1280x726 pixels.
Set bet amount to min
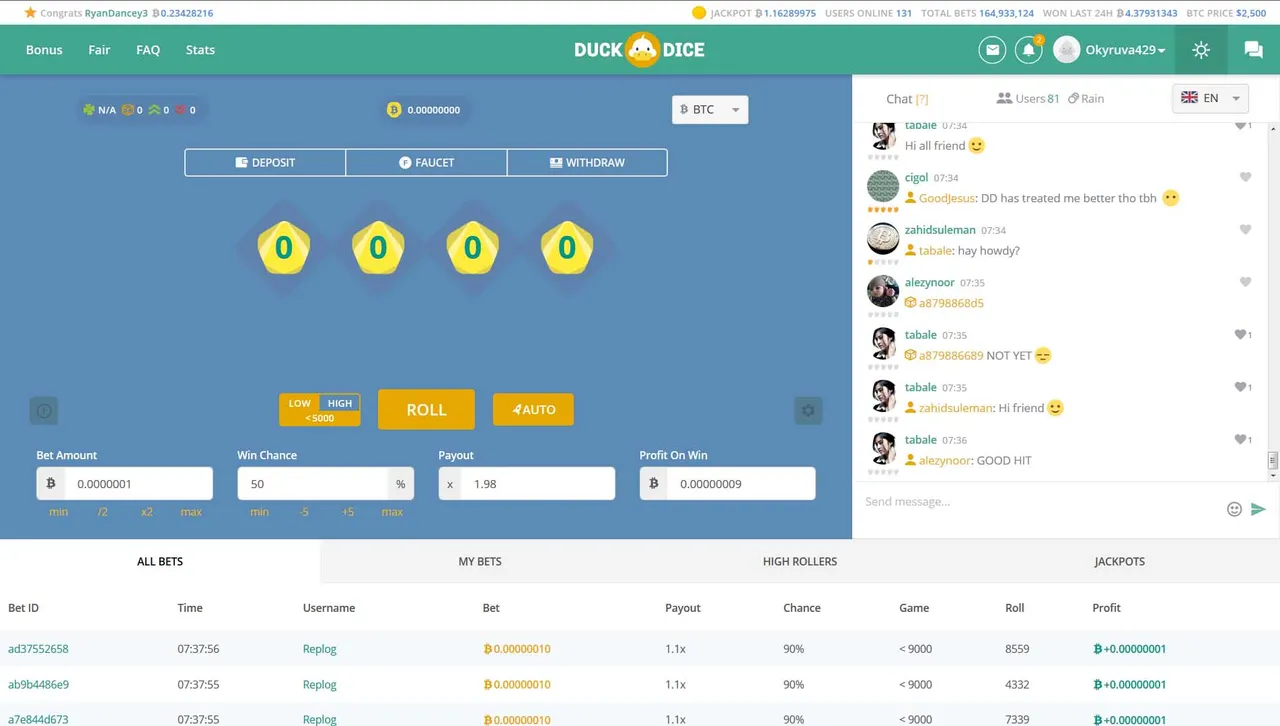coord(59,512)
